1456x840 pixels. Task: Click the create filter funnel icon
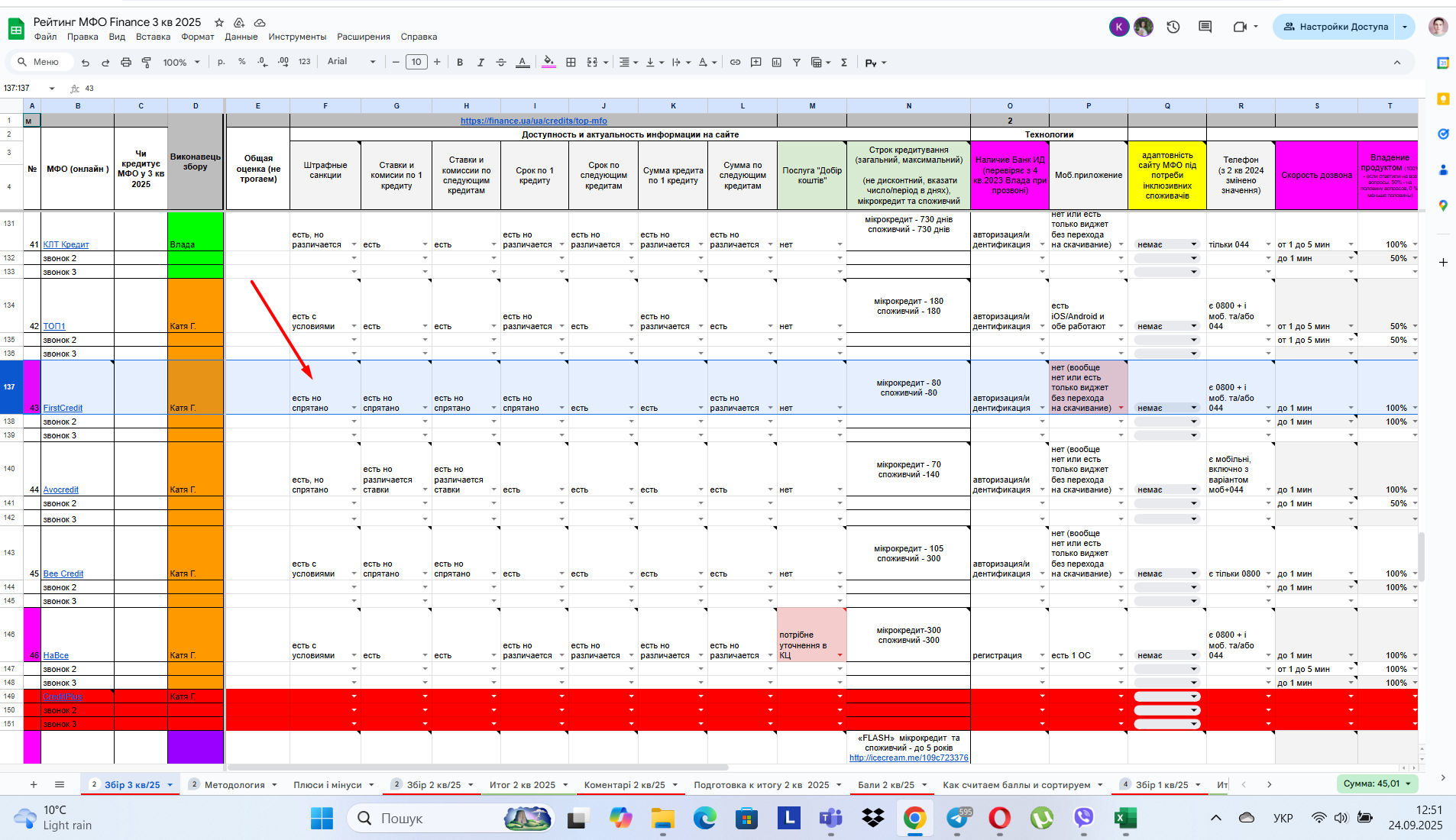(x=796, y=63)
